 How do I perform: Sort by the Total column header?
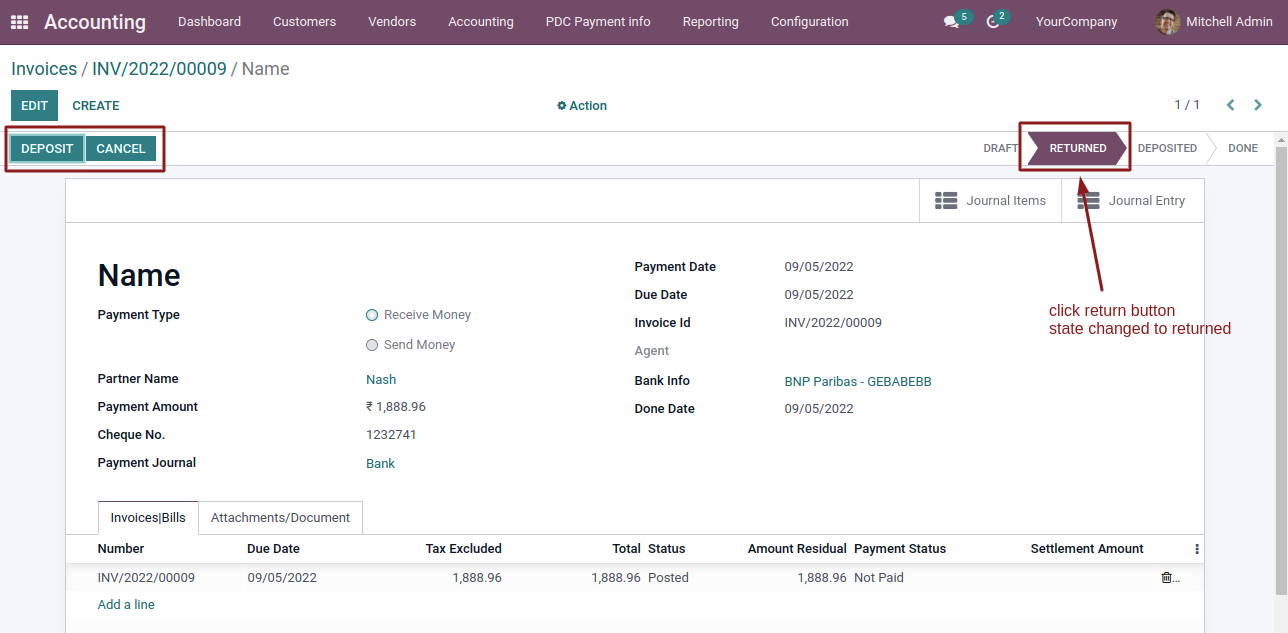tap(627, 549)
